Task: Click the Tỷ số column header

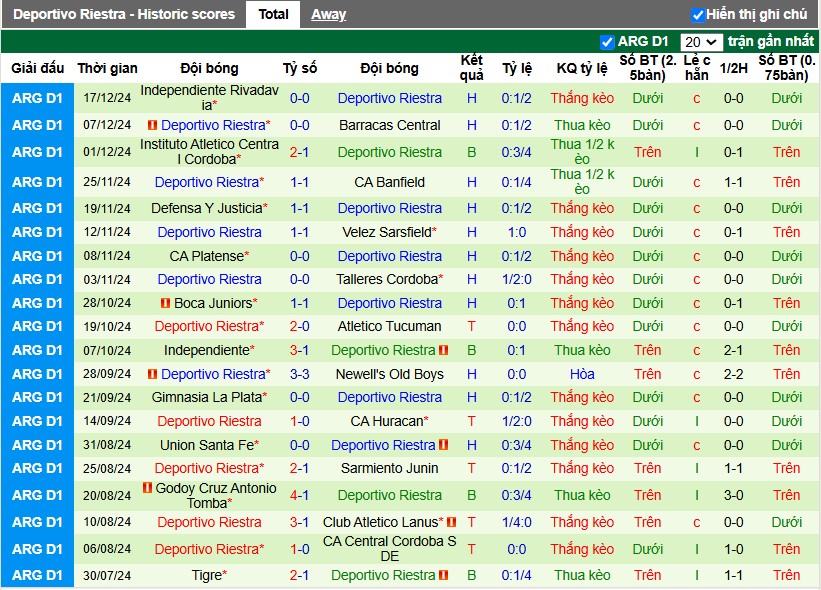Action: pyautogui.click(x=300, y=68)
